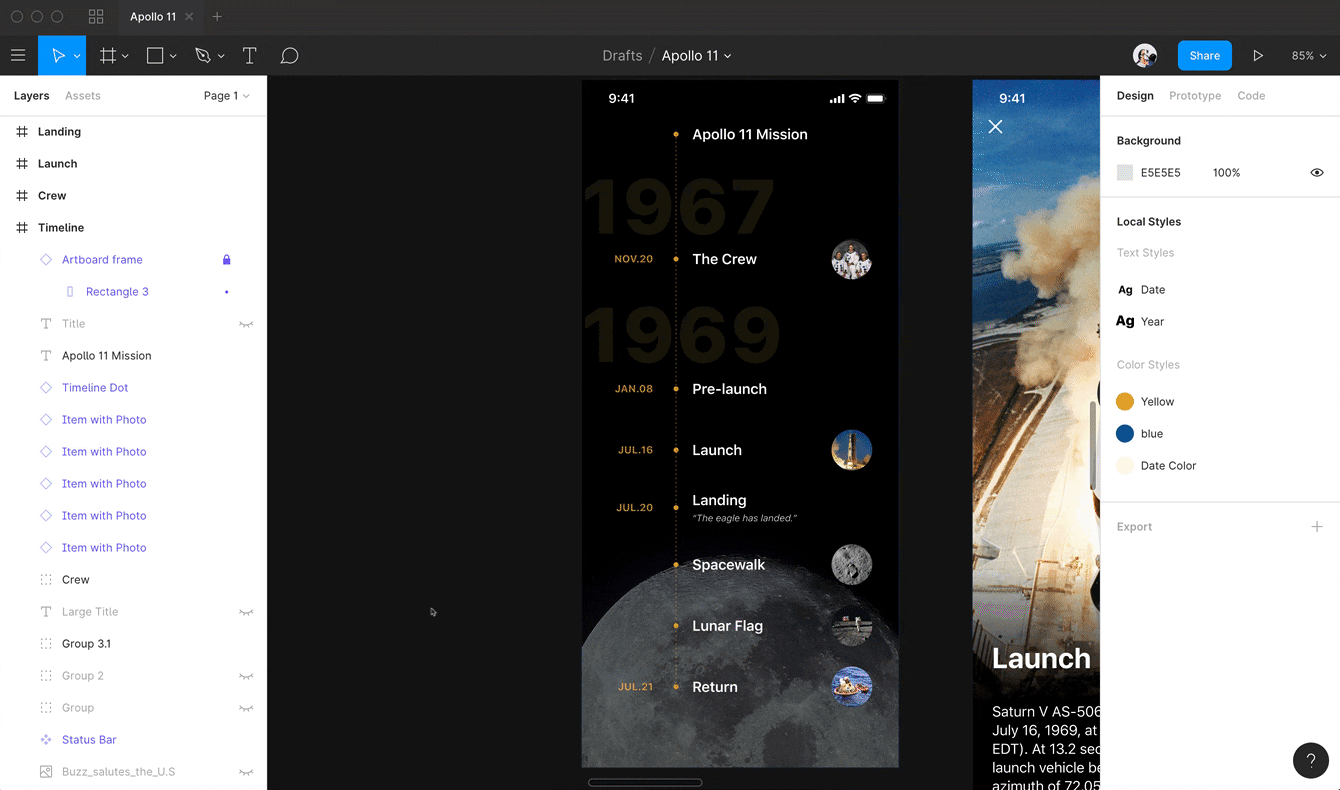The width and height of the screenshot is (1340, 790).
Task: Click the Timeline Dot instance icon
Action: (x=46, y=388)
